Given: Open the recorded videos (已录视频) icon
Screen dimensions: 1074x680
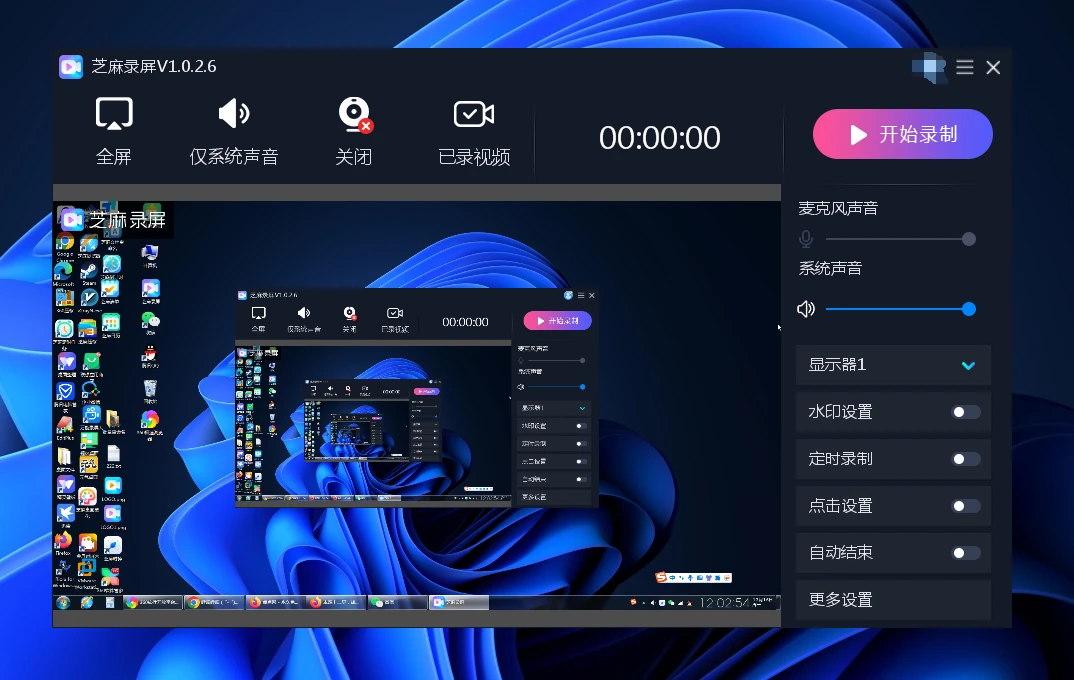Looking at the screenshot, I should point(473,114).
